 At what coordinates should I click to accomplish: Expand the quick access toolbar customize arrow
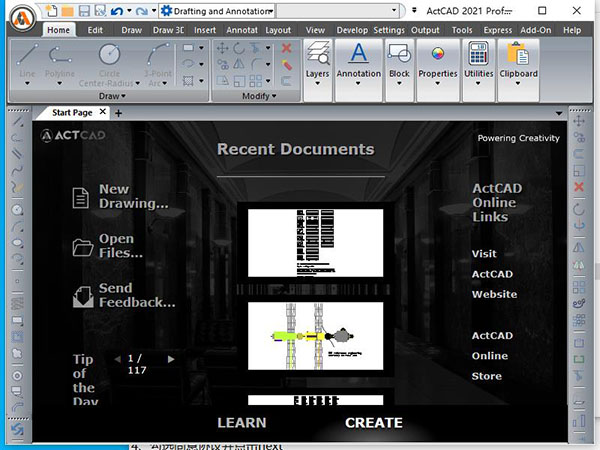click(x=414, y=10)
